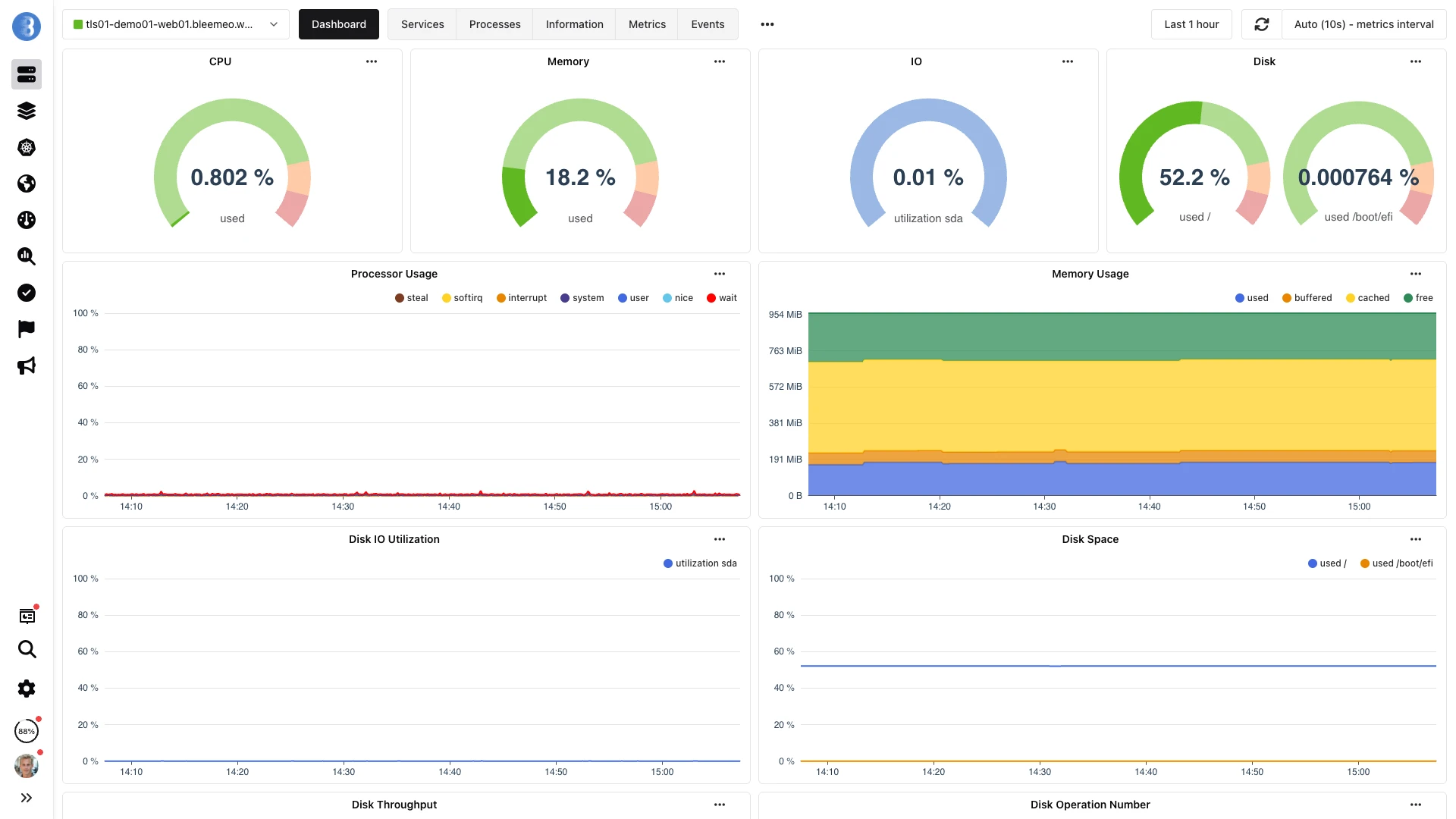The image size is (1456, 819).
Task: Toggle the green status indicator next to hostname
Action: pyautogui.click(x=77, y=24)
